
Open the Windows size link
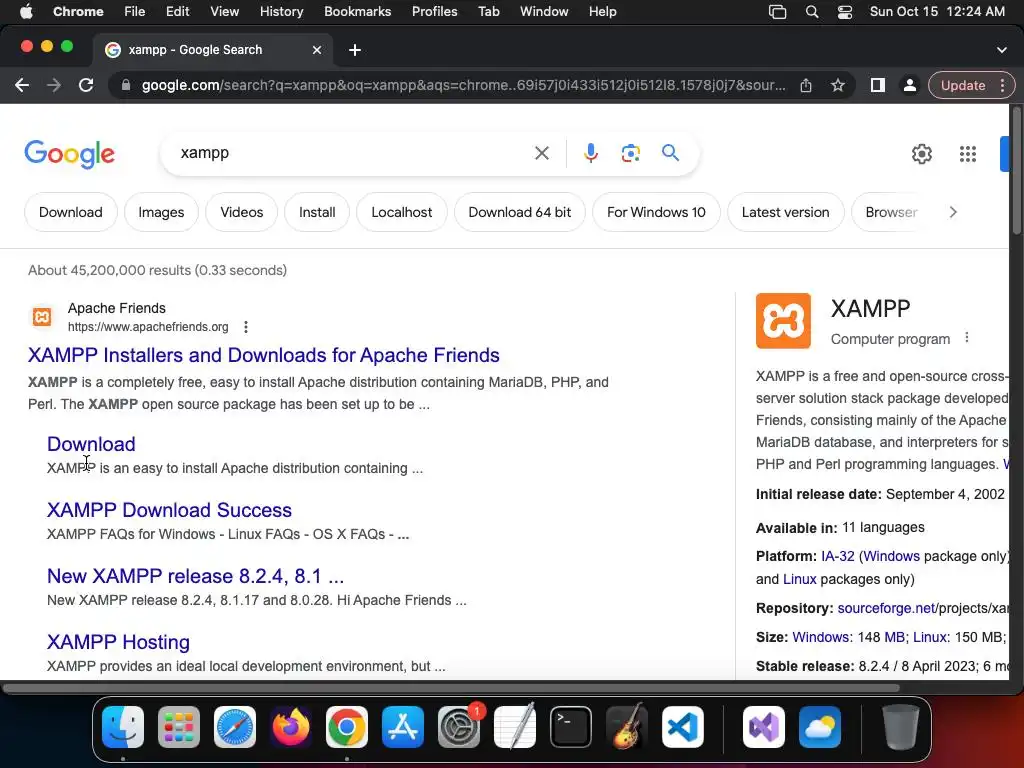[x=821, y=637]
